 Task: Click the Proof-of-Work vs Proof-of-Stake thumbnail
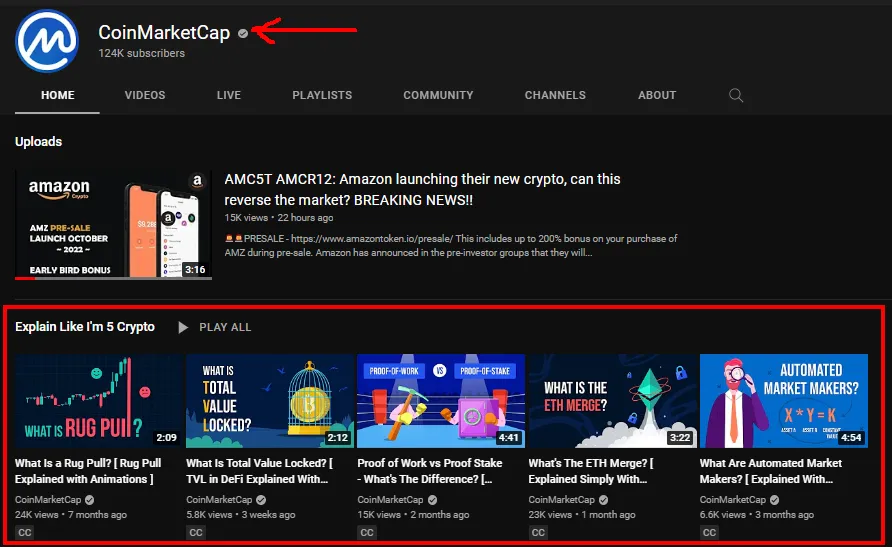pyautogui.click(x=441, y=401)
